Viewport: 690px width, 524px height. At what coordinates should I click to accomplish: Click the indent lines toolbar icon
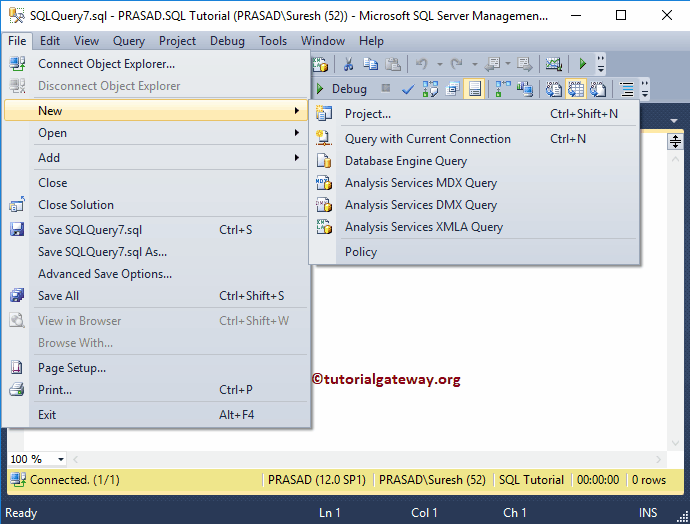click(x=627, y=89)
